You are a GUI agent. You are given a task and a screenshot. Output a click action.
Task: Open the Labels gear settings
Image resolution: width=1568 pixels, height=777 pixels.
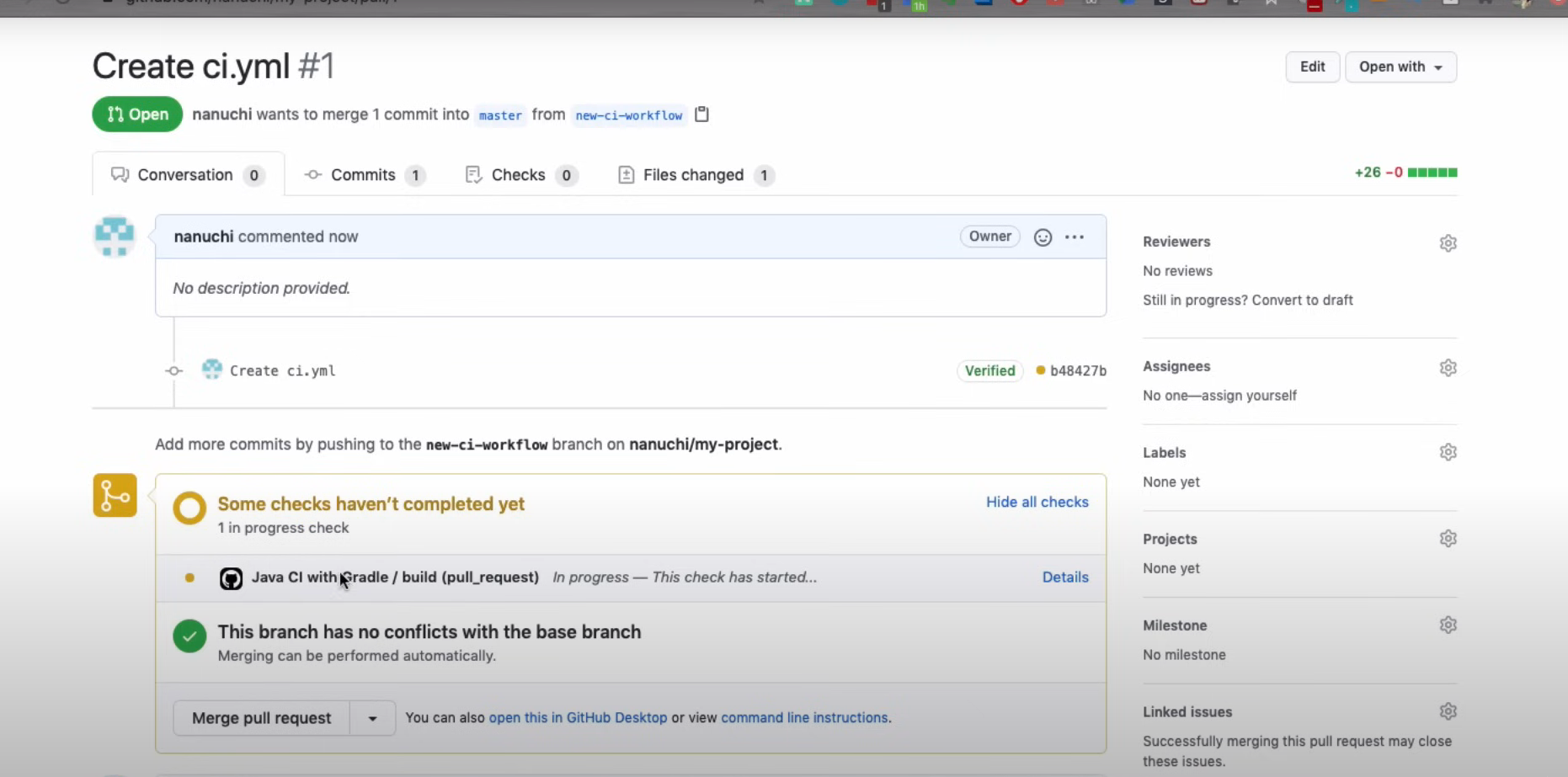coord(1448,453)
